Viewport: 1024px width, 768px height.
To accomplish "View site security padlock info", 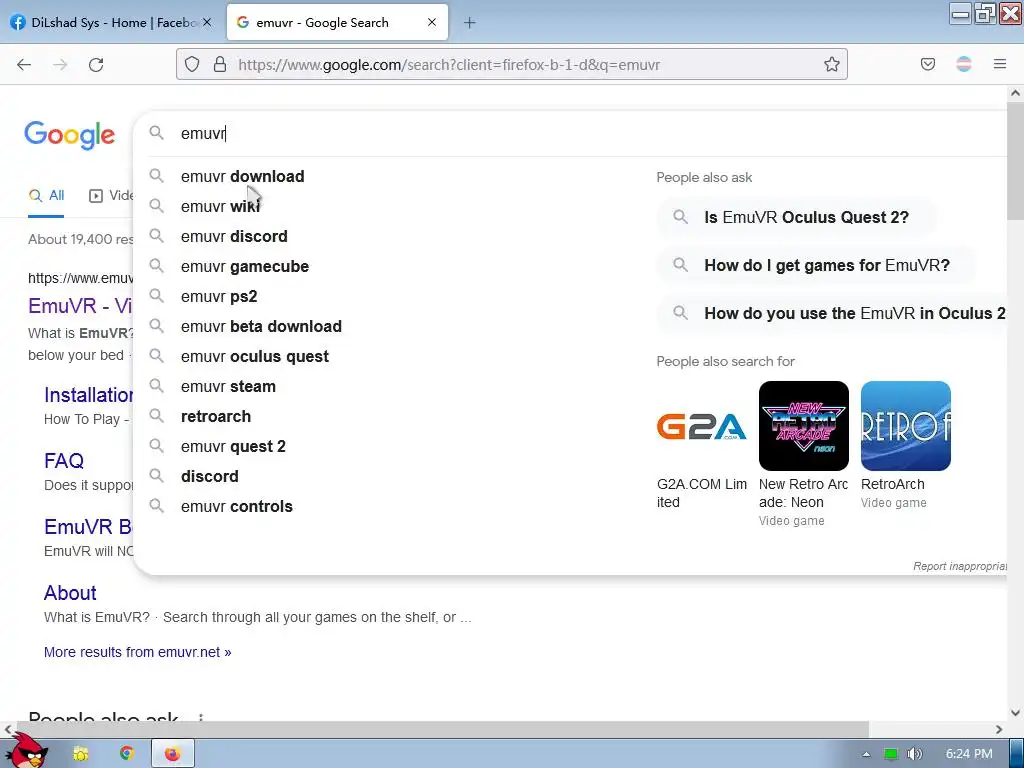I will pyautogui.click(x=220, y=64).
